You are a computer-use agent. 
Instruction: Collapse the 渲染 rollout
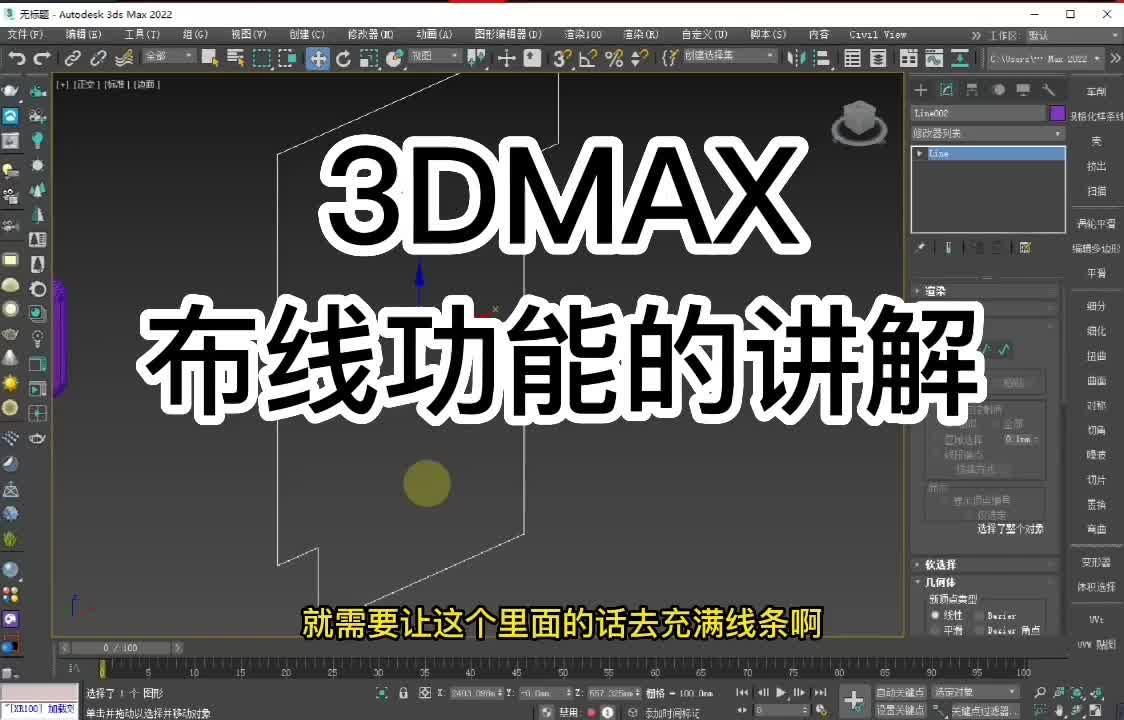point(935,291)
